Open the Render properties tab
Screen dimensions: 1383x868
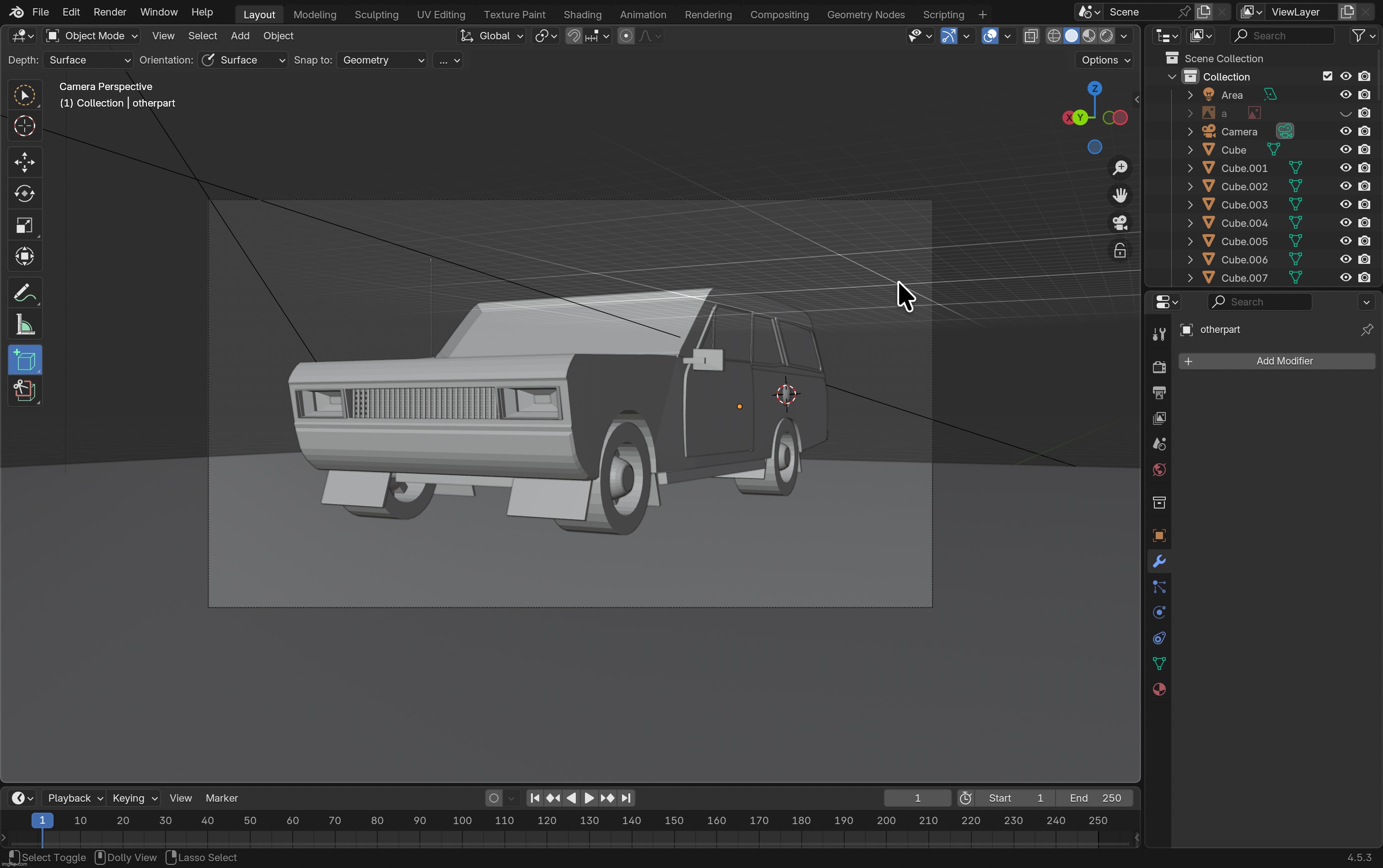point(1158,367)
